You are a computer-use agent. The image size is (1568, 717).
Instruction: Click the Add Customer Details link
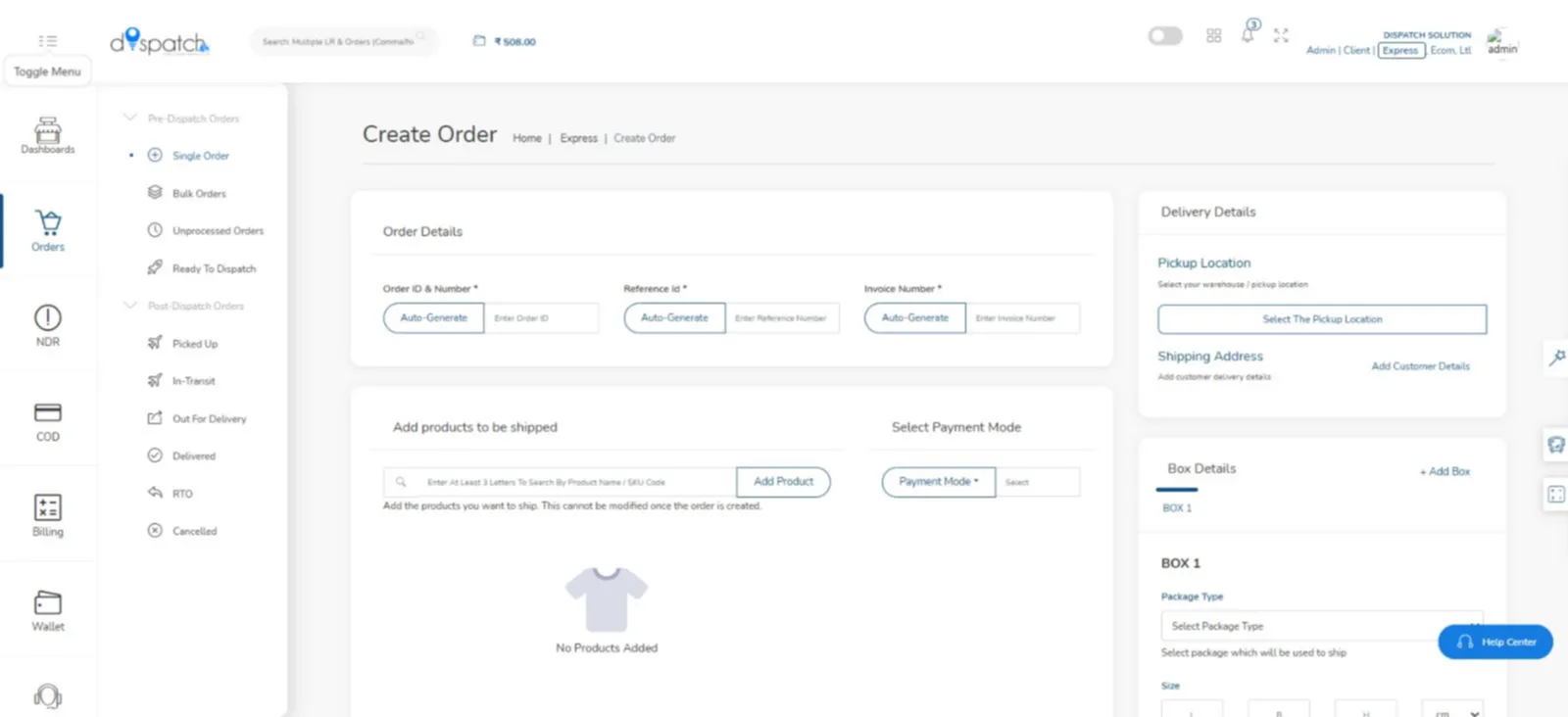[x=1420, y=366]
